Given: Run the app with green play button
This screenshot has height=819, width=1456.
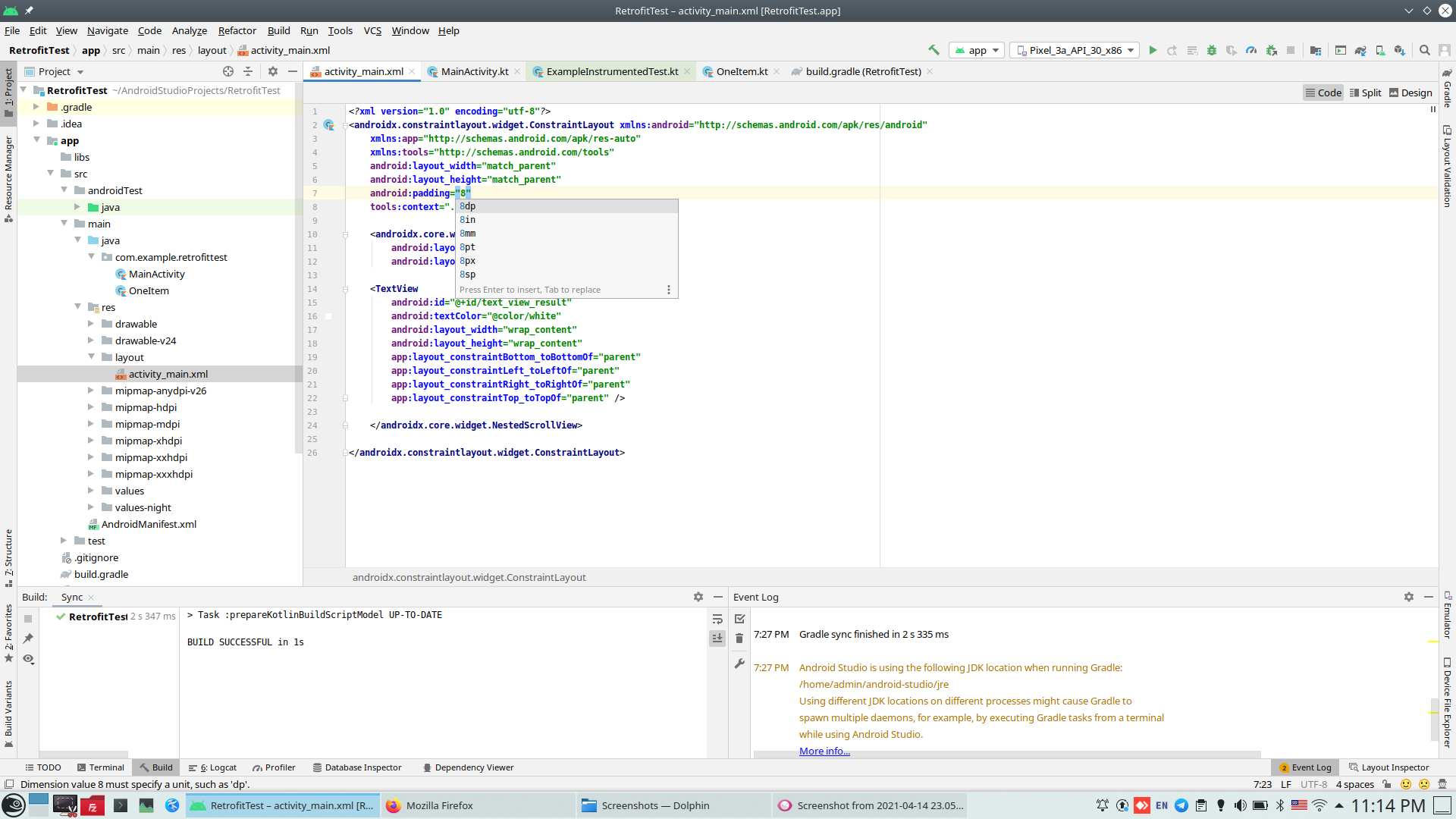Looking at the screenshot, I should tap(1153, 50).
